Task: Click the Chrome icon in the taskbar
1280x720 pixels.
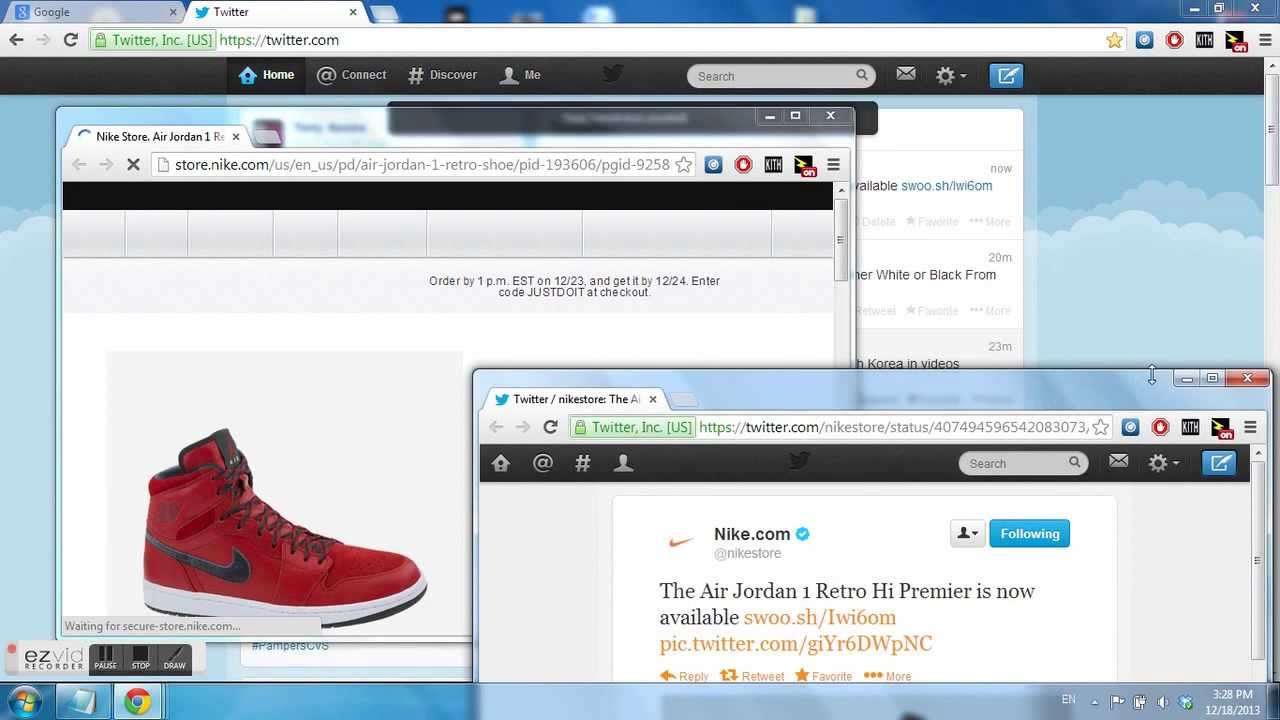Action: pos(138,701)
